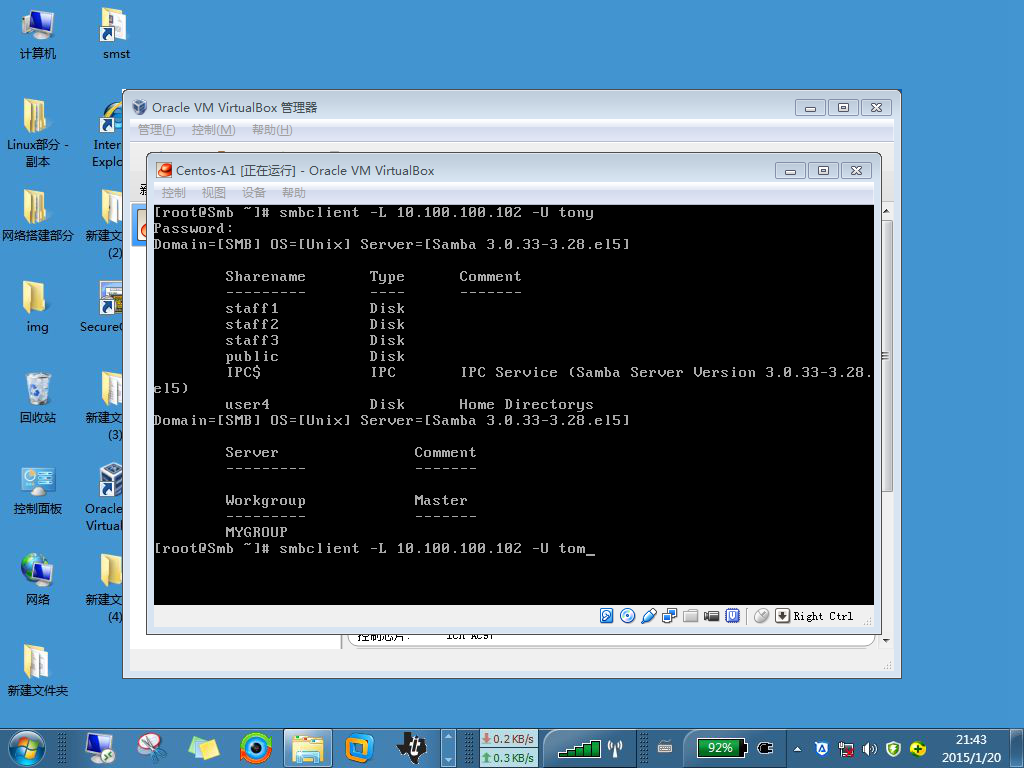Image resolution: width=1024 pixels, height=768 pixels.
Task: Click the host key arrow icon
Action: coord(782,616)
